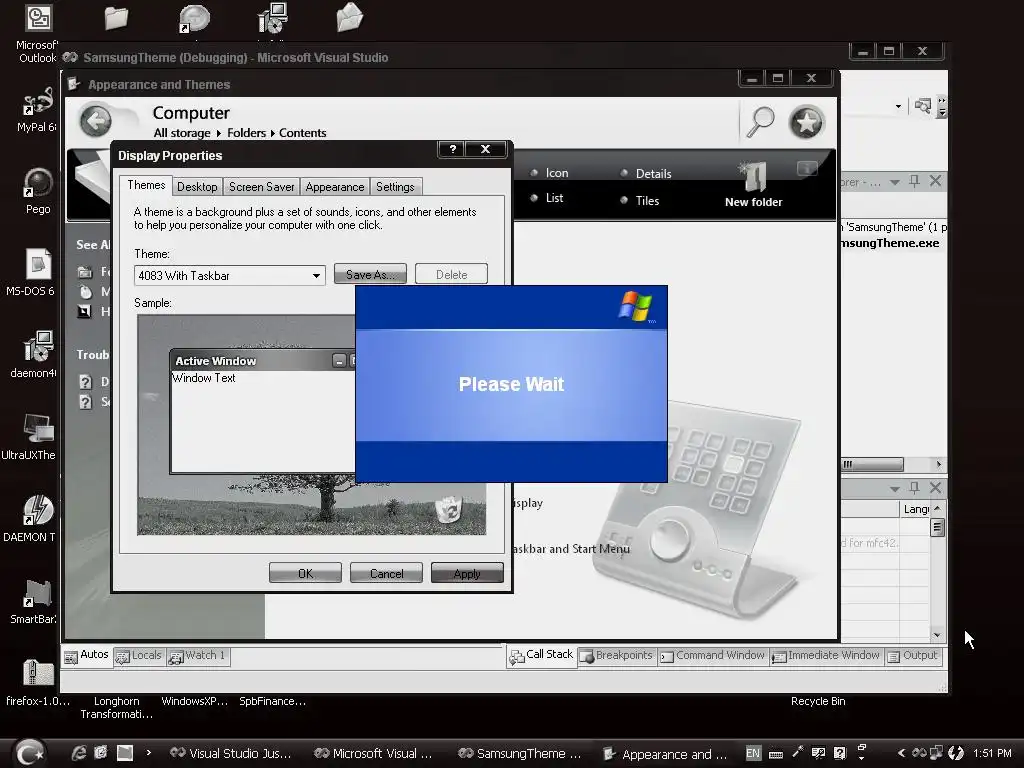The image size is (1024, 768).
Task: Open the Appearance tab
Action: 334,187
